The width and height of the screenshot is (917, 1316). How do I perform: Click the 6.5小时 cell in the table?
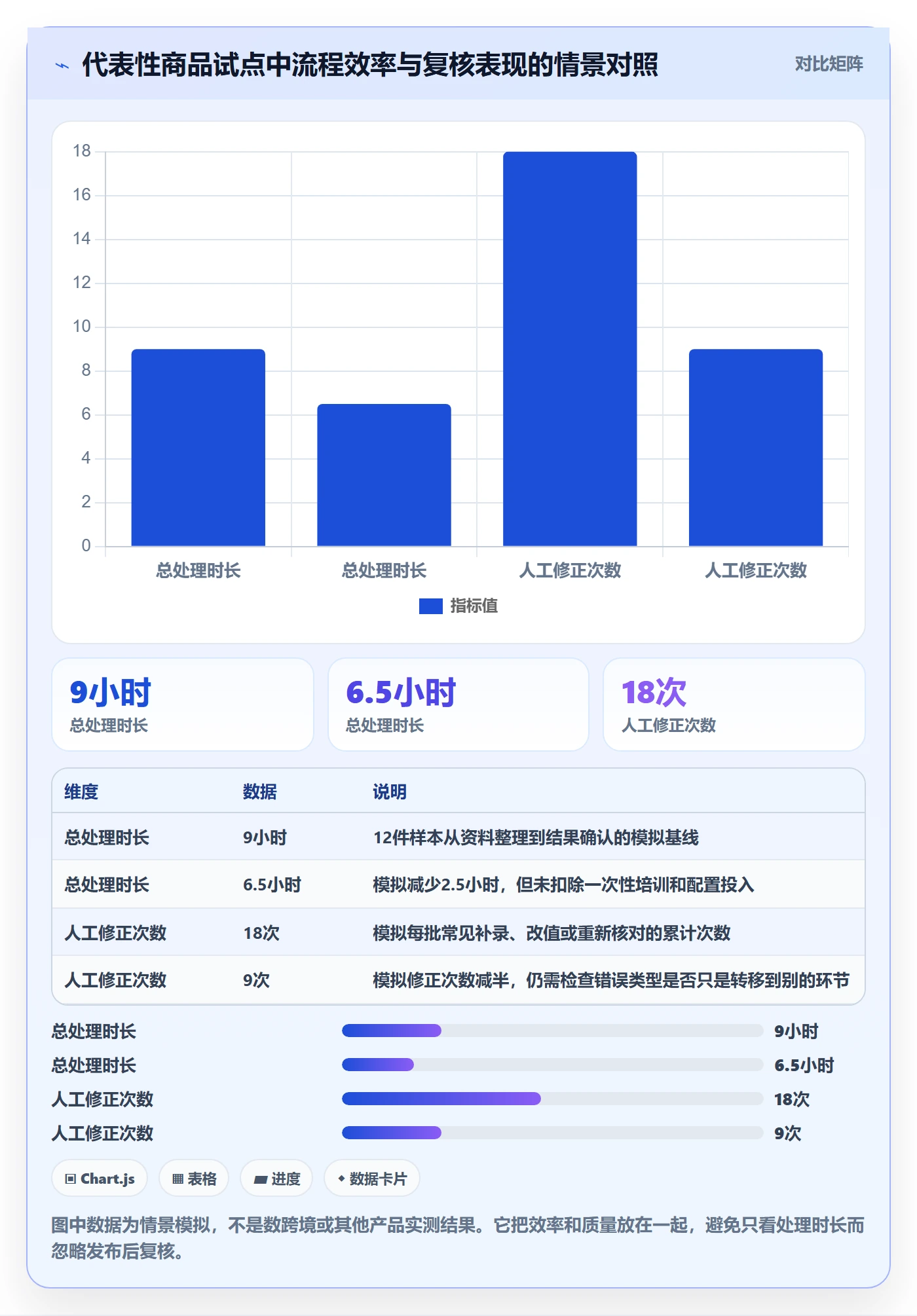272,885
